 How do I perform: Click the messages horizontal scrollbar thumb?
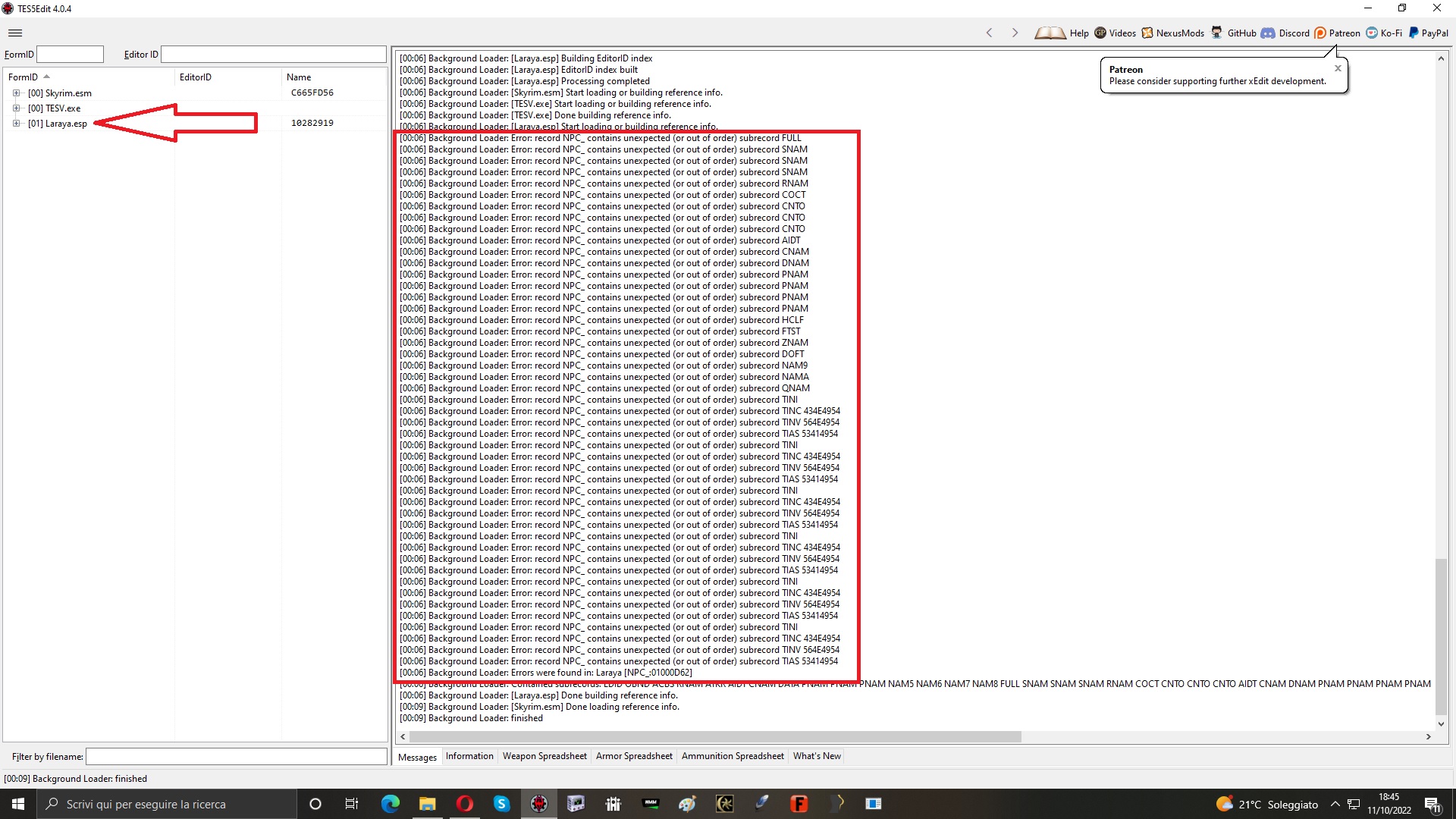pyautogui.click(x=715, y=736)
